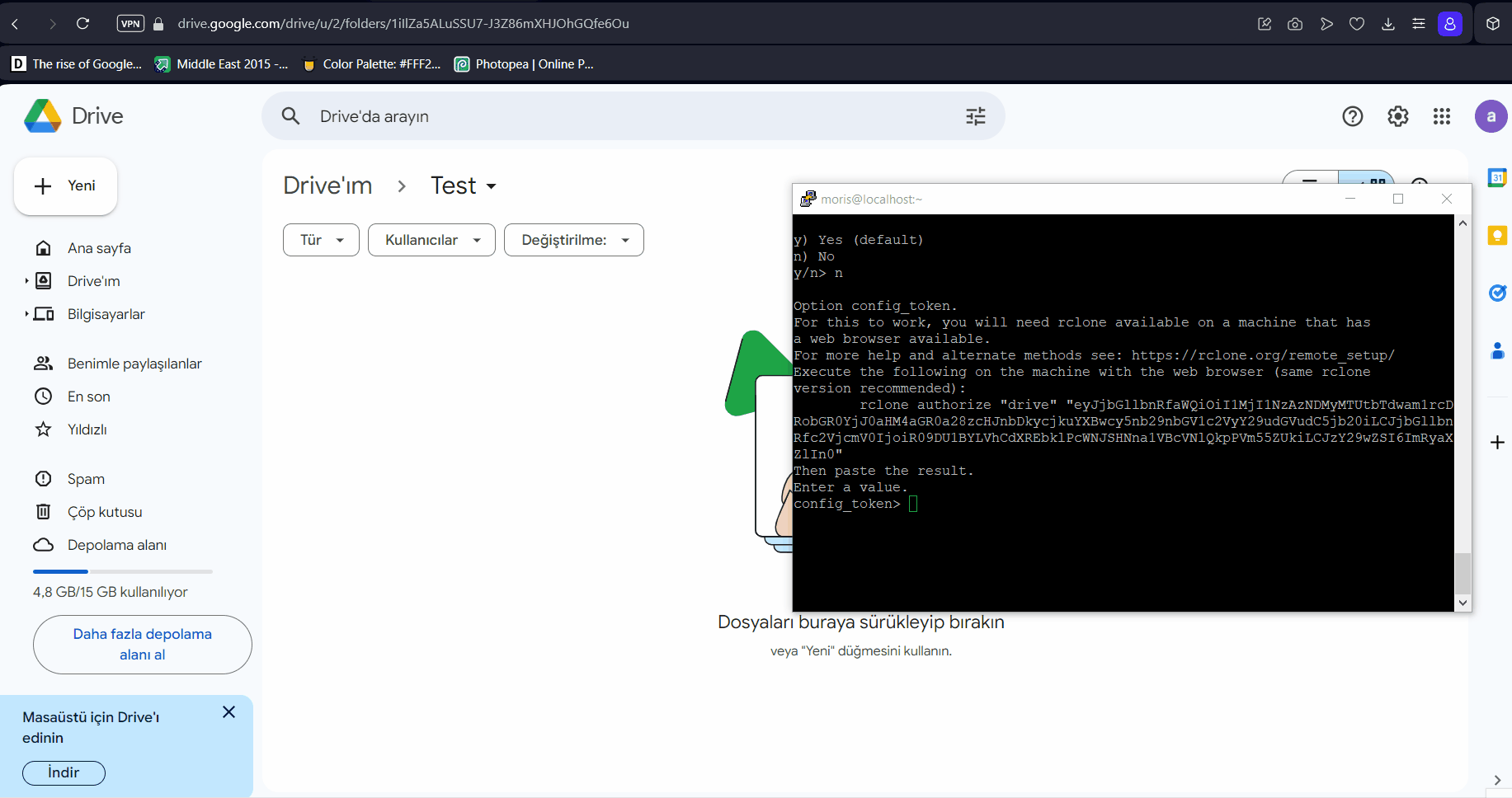Screen dimensions: 1512x798
Task: Click the 'config_token>' prompt in terminal
Action: tap(846, 504)
